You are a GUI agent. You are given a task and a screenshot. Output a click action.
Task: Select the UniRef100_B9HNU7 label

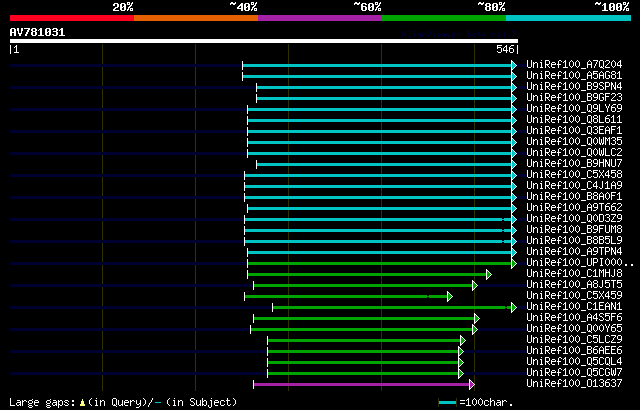point(574,164)
